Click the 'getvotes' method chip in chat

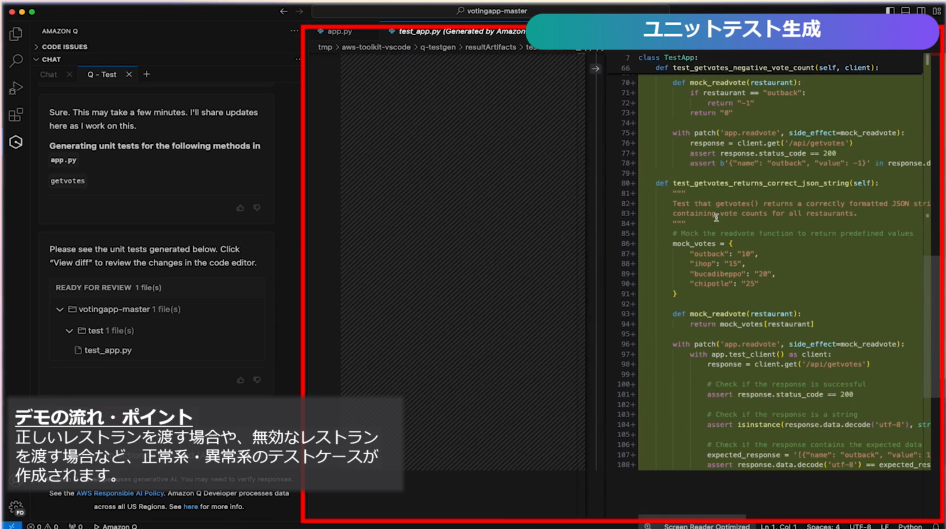(68, 181)
